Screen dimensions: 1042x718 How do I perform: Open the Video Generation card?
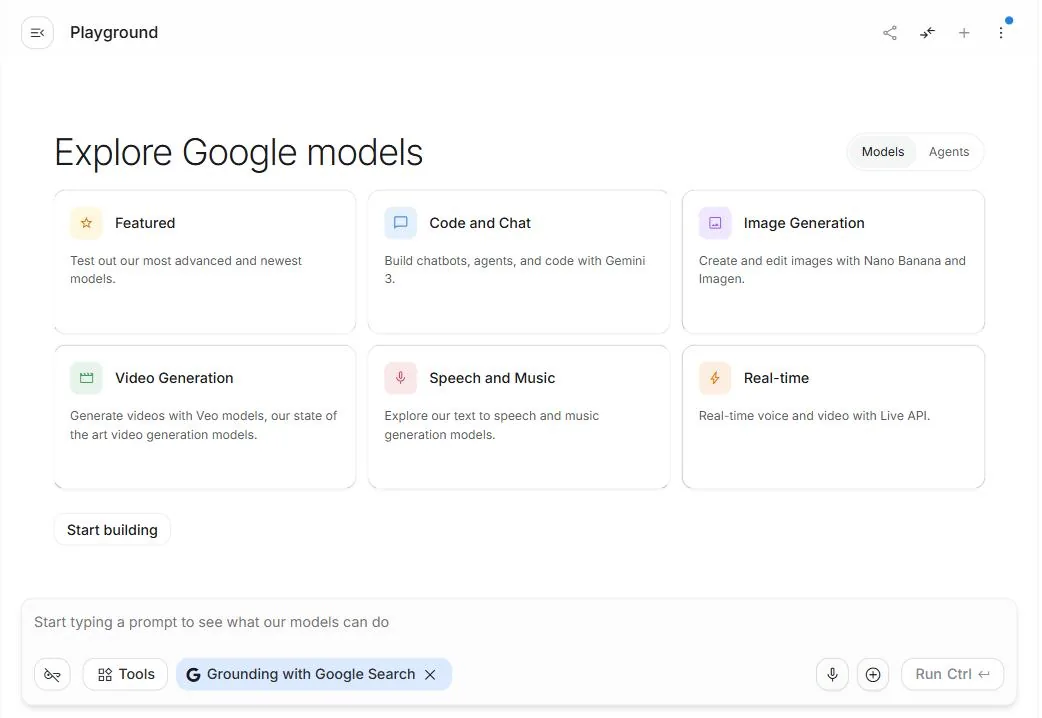click(x=205, y=417)
